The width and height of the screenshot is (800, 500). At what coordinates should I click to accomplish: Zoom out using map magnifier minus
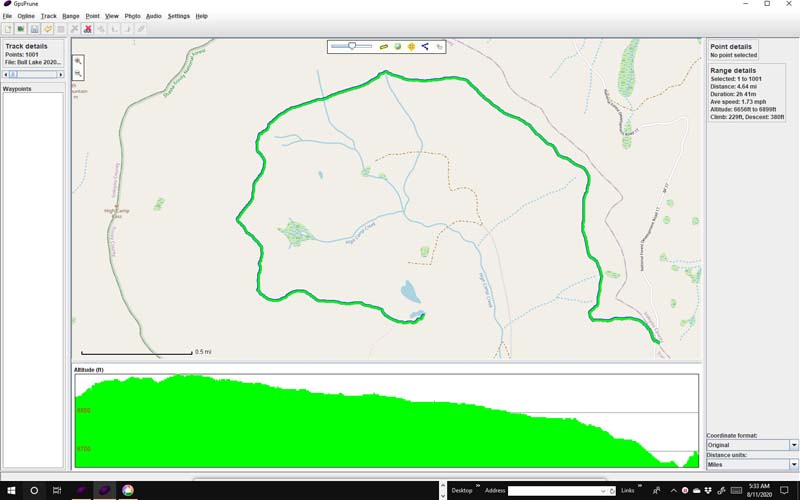pos(78,74)
